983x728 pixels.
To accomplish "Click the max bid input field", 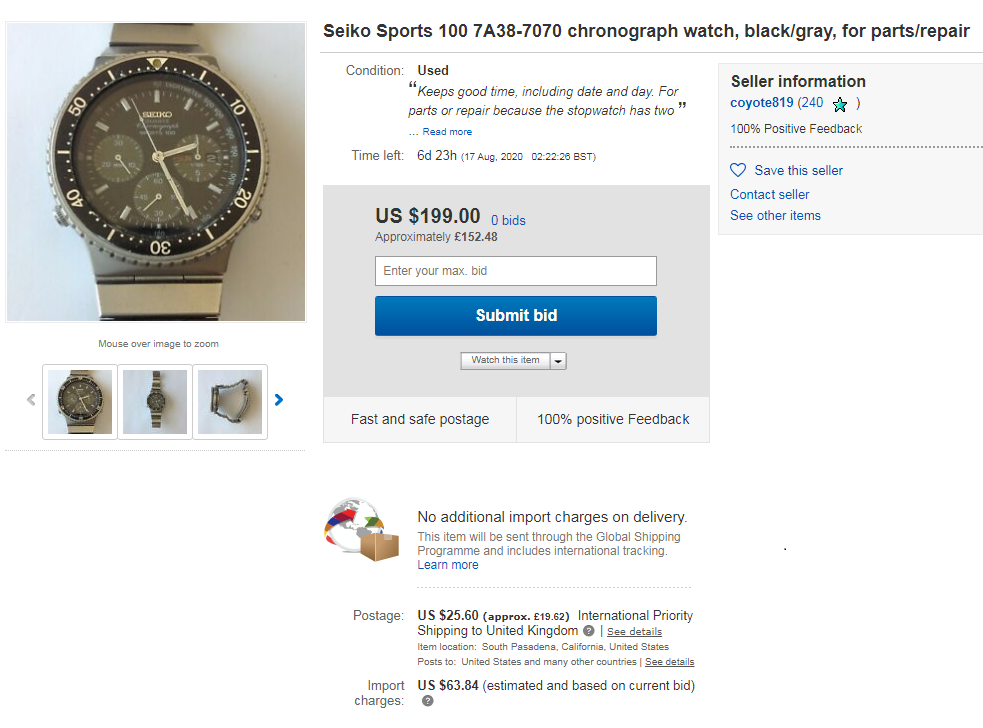I will pos(515,271).
